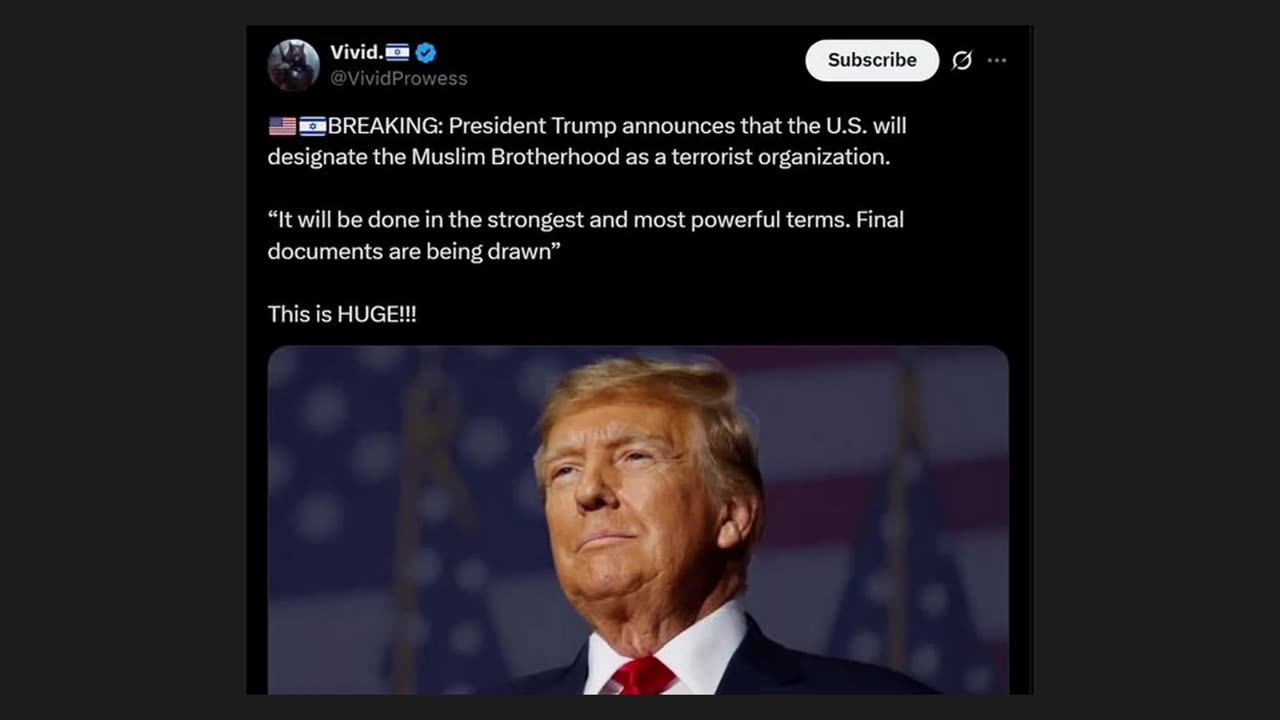Open the attached Trump photo
1280x720 pixels.
(638, 520)
